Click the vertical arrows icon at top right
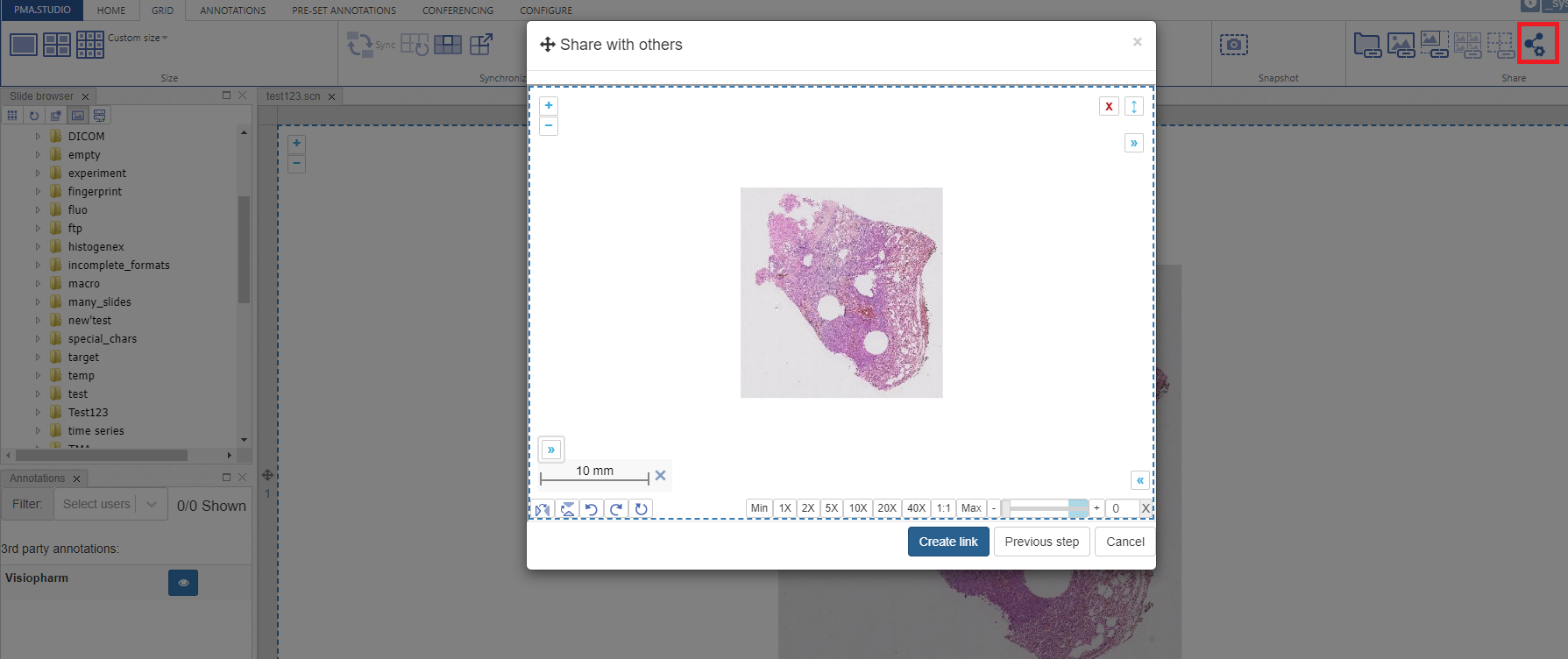 1134,106
